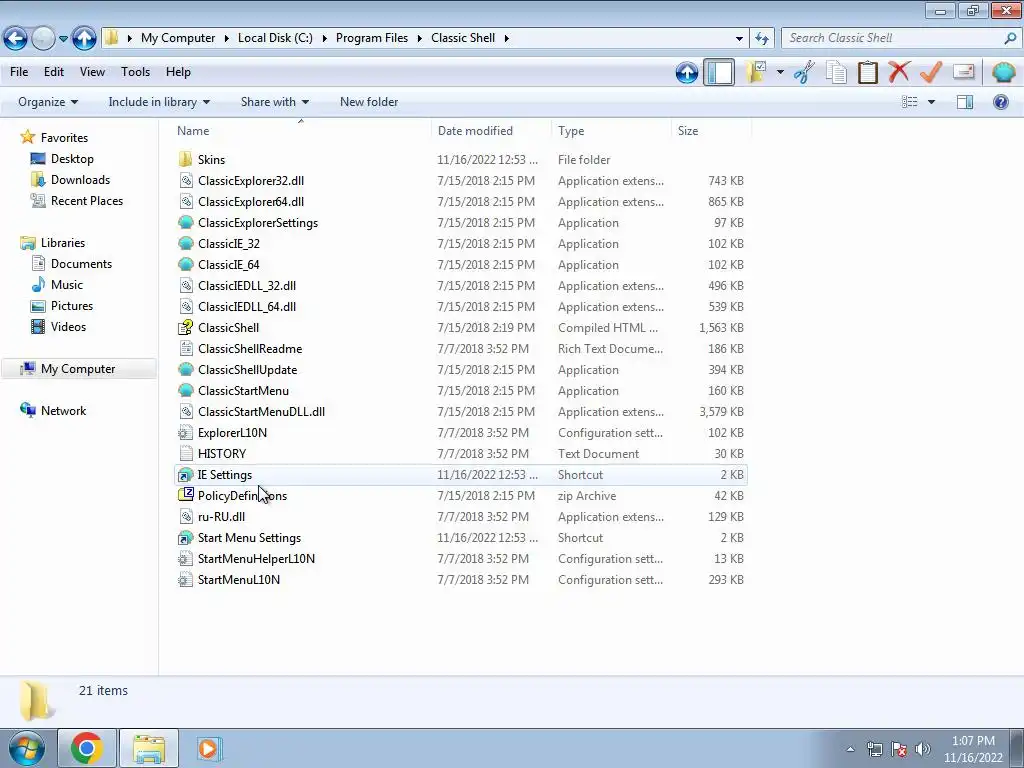Toggle the preview pane button

[x=965, y=102]
